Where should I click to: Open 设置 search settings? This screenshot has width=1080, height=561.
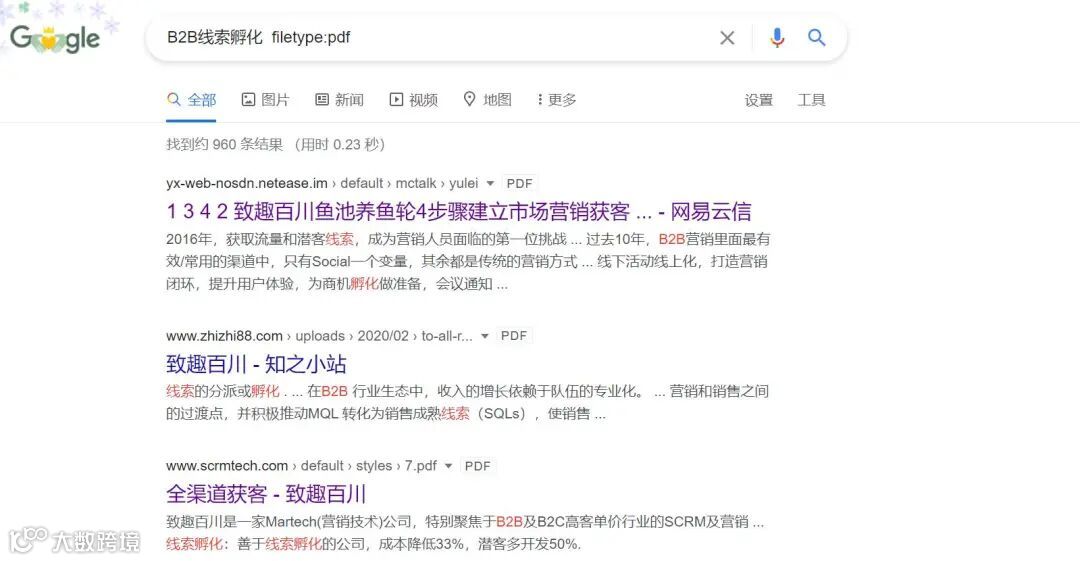click(x=758, y=101)
